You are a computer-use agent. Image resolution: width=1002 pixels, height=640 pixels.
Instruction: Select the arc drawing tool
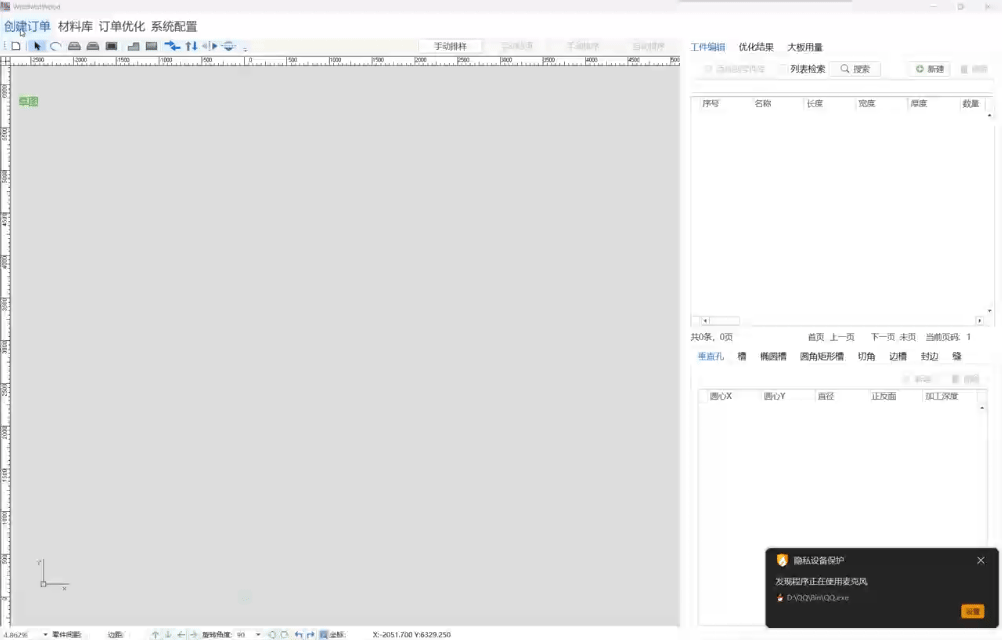[56, 46]
